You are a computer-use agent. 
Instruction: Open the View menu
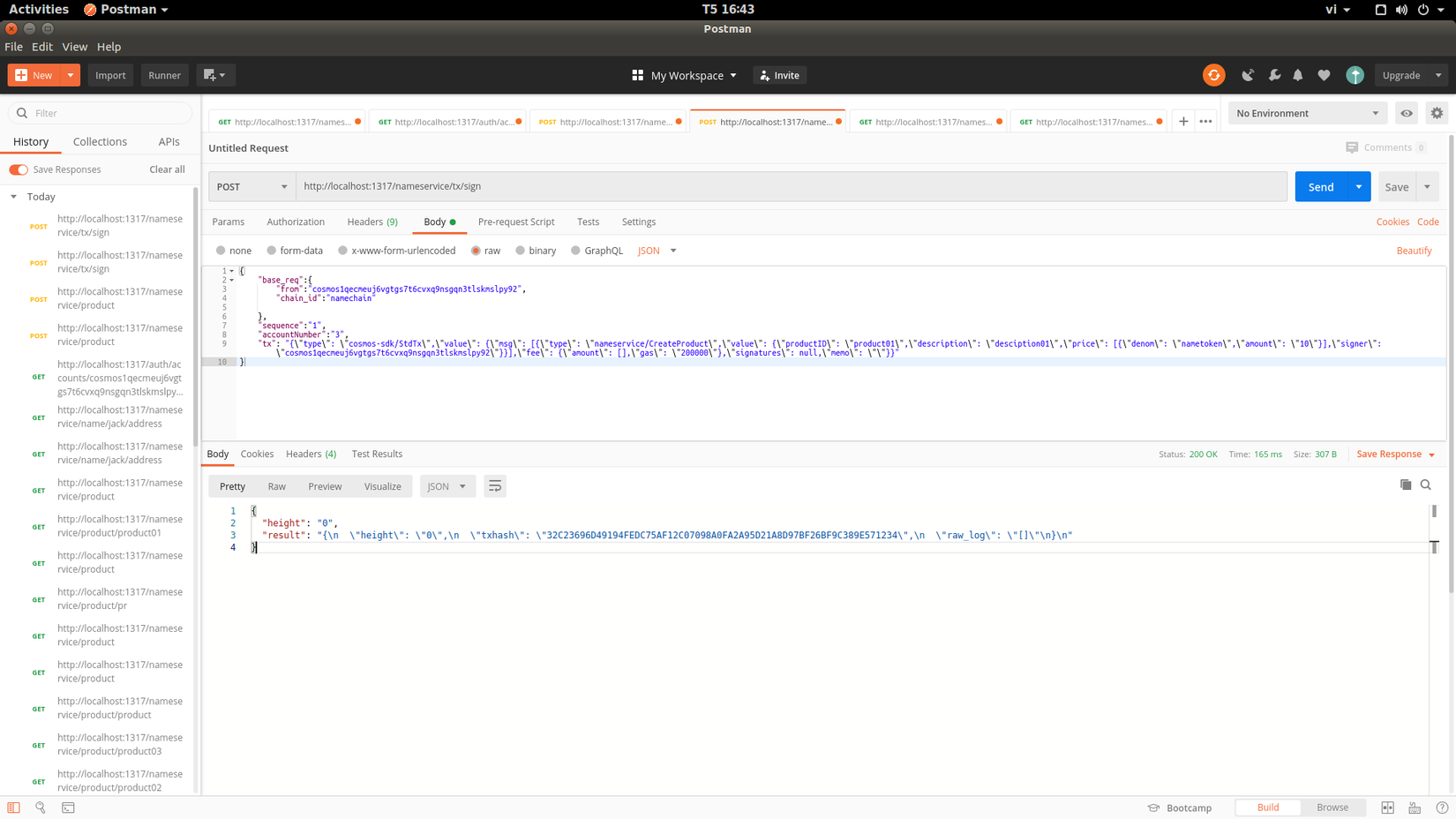click(74, 47)
